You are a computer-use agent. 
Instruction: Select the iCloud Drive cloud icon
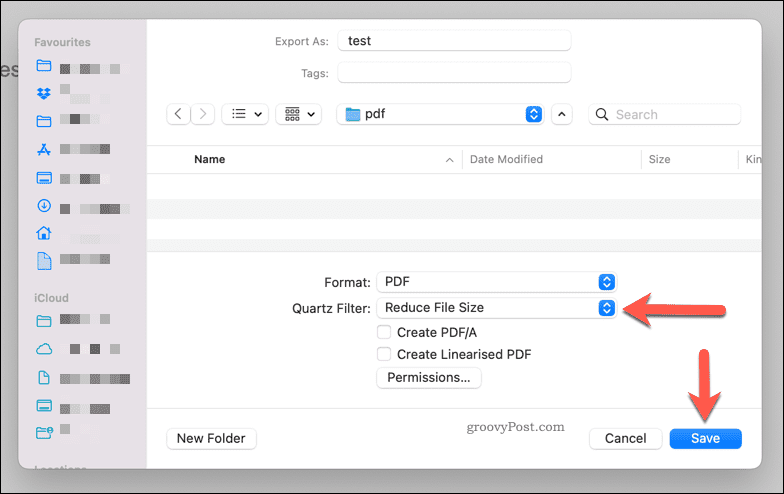click(x=43, y=349)
